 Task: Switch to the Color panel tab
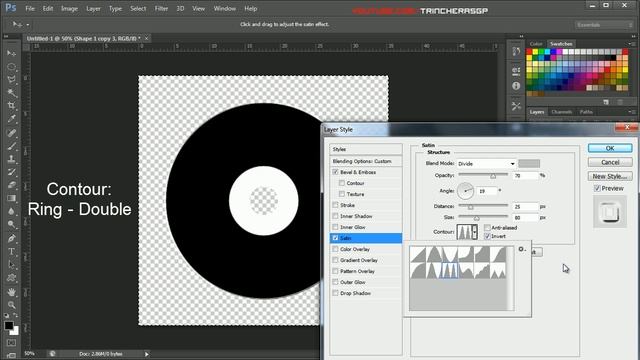pos(536,44)
